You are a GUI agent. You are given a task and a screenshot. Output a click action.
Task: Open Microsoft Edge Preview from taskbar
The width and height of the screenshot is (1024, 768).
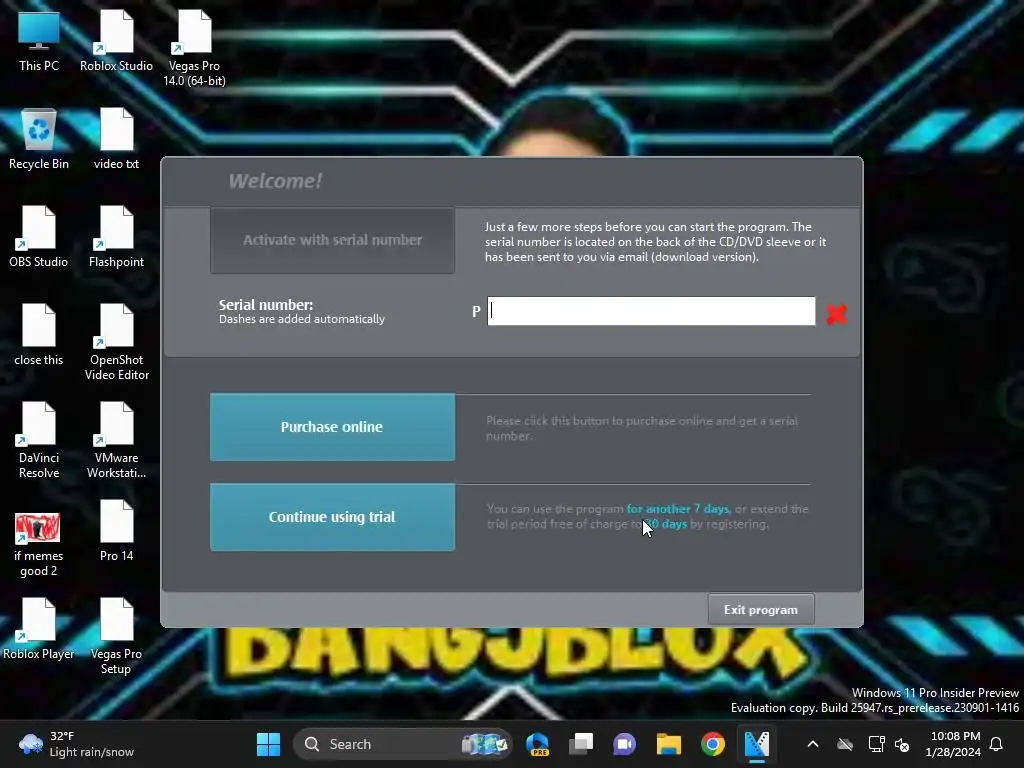pos(537,744)
